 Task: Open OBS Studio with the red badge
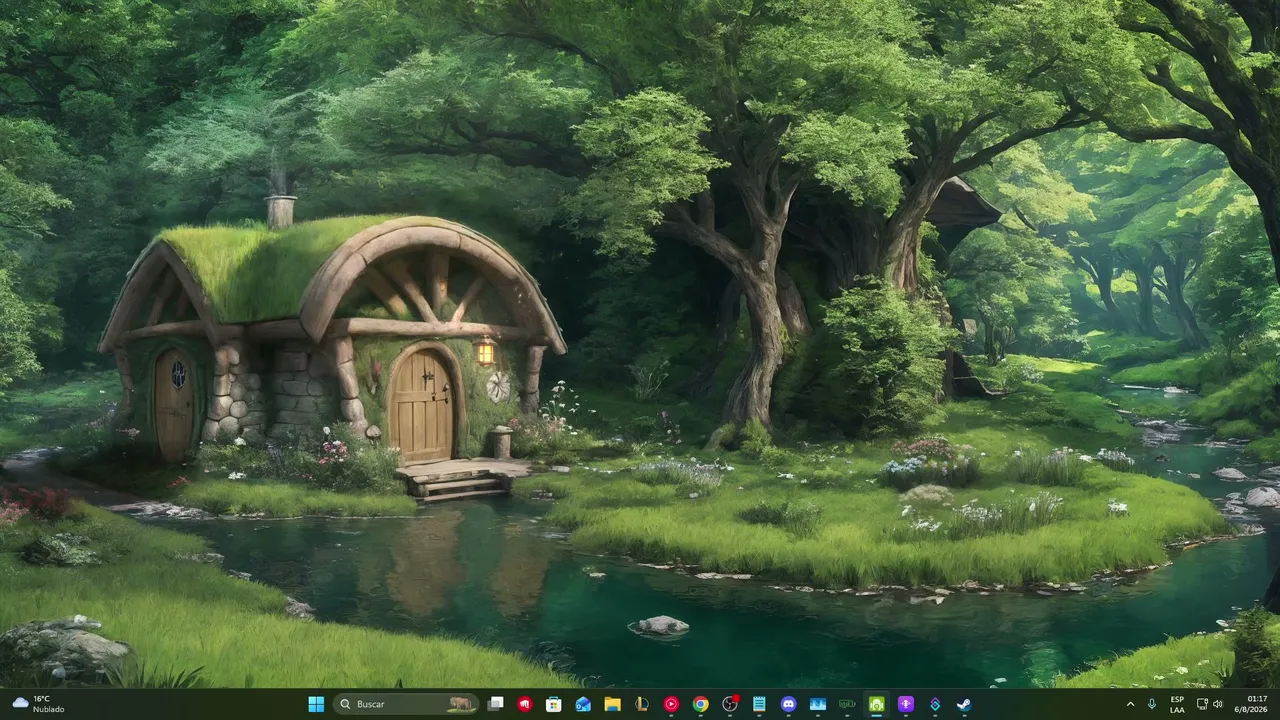(x=730, y=704)
